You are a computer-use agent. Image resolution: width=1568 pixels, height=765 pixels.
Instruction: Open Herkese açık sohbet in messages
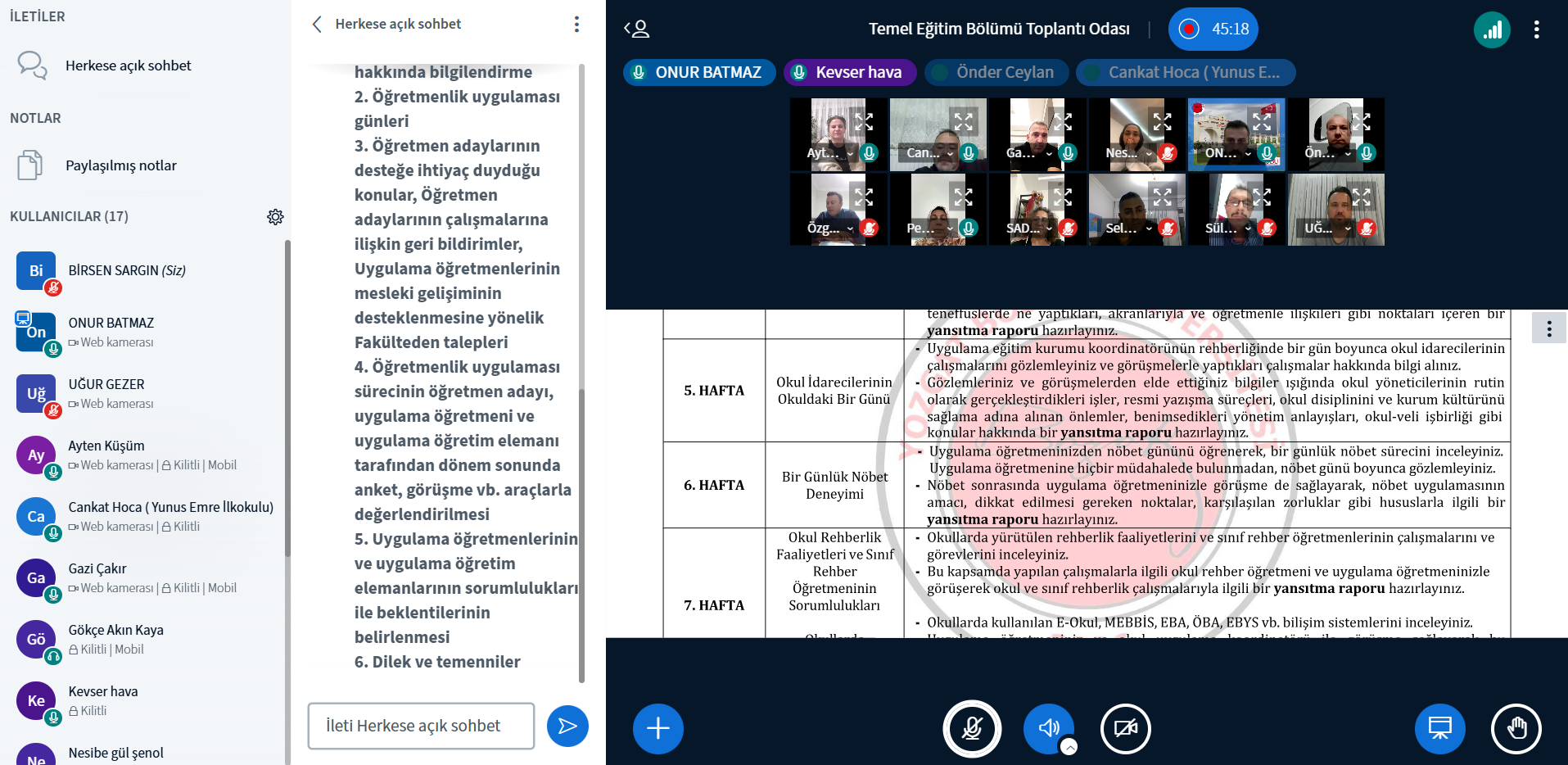tap(128, 66)
